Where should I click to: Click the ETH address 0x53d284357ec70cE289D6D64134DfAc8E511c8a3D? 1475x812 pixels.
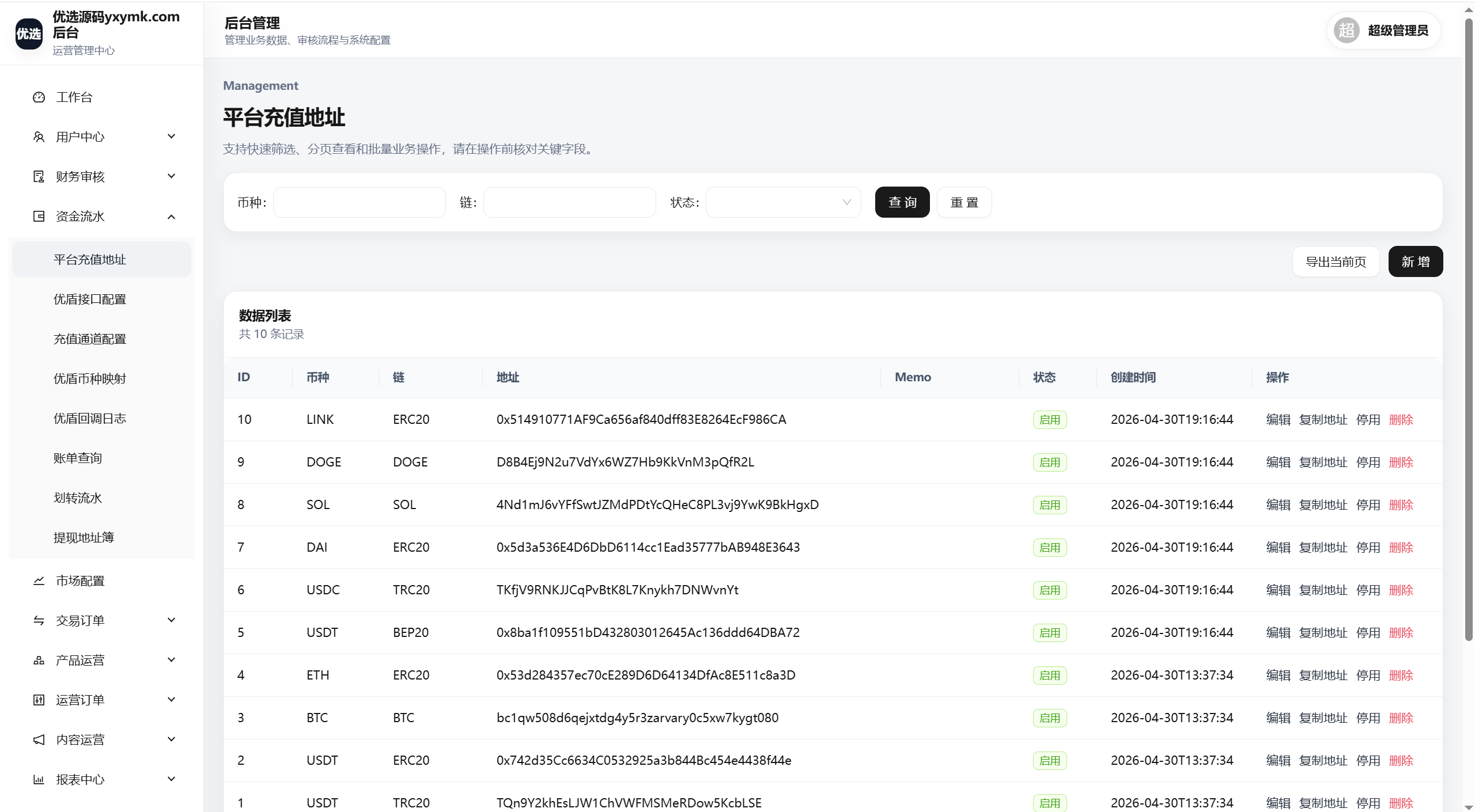point(646,676)
